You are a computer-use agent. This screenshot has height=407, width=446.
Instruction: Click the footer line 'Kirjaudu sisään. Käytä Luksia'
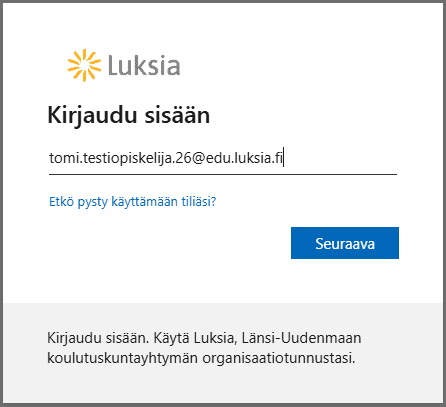click(x=142, y=338)
